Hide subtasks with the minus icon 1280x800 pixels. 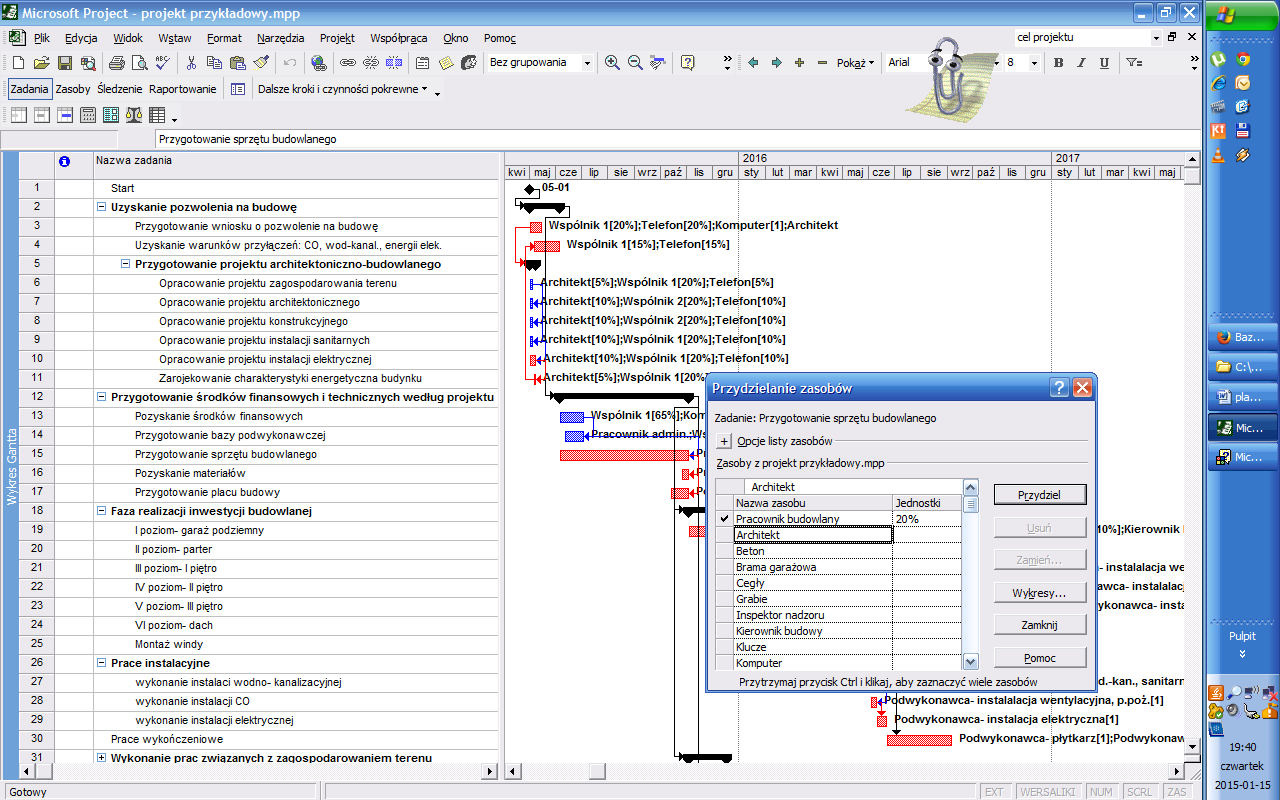(x=822, y=63)
